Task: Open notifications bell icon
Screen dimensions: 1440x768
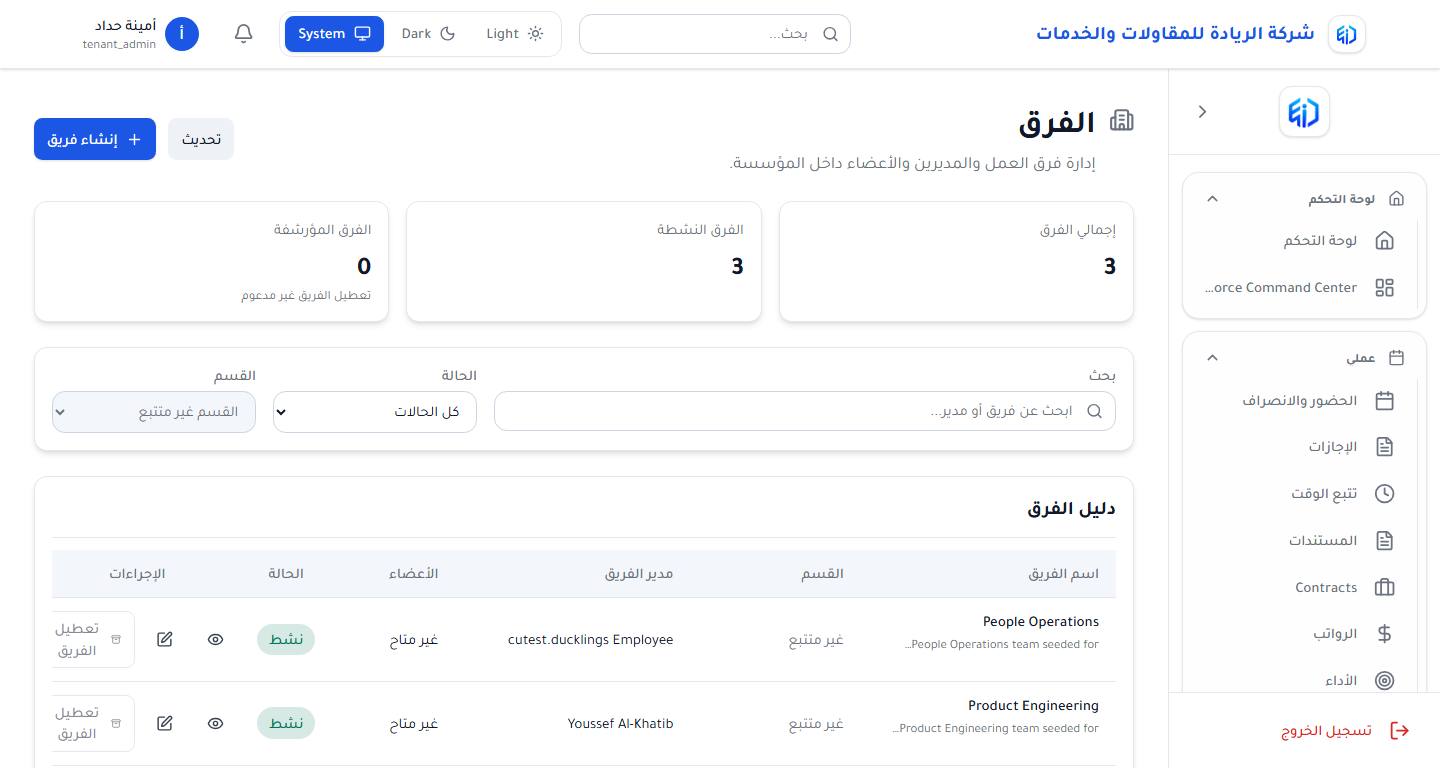Action: tap(243, 34)
